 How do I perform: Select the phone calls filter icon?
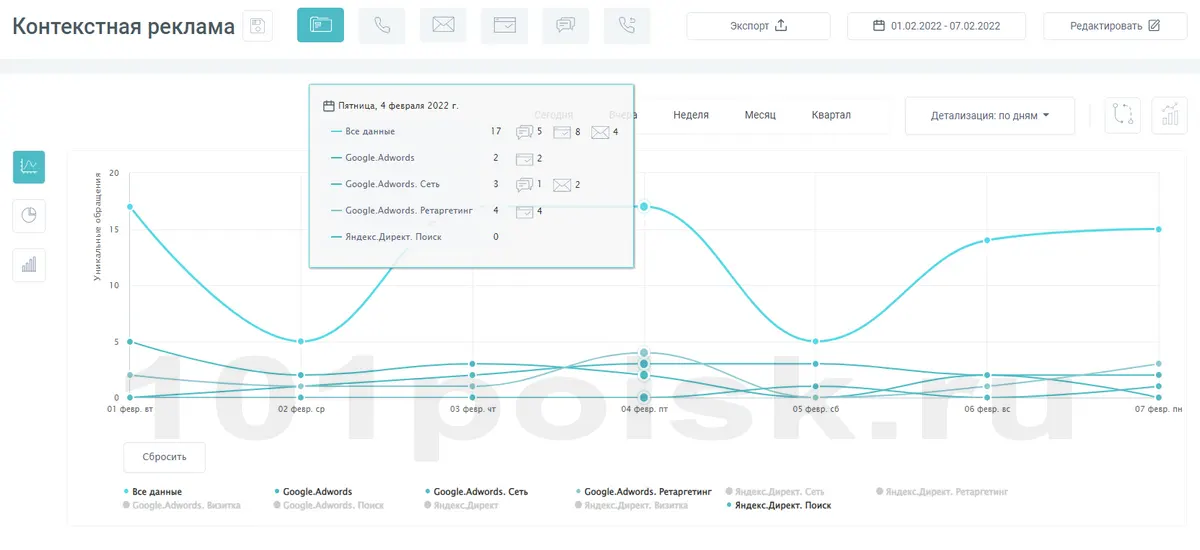click(382, 26)
